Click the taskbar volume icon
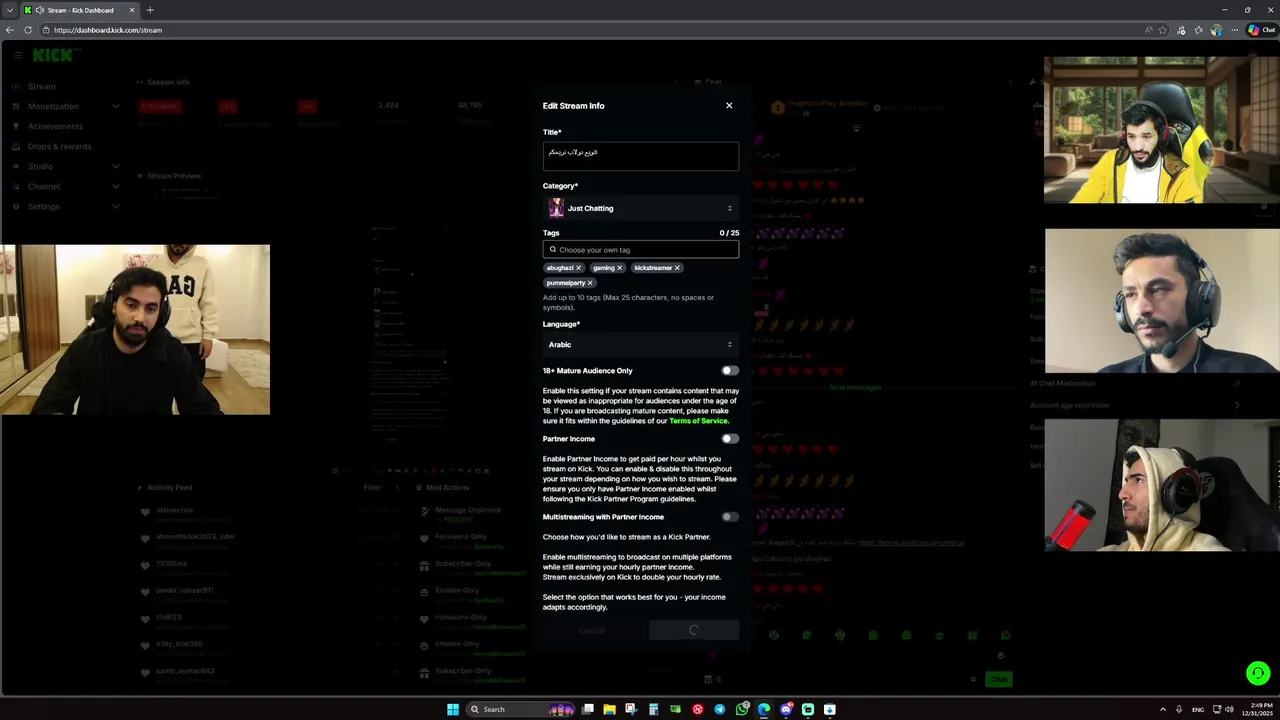 tap(1229, 709)
